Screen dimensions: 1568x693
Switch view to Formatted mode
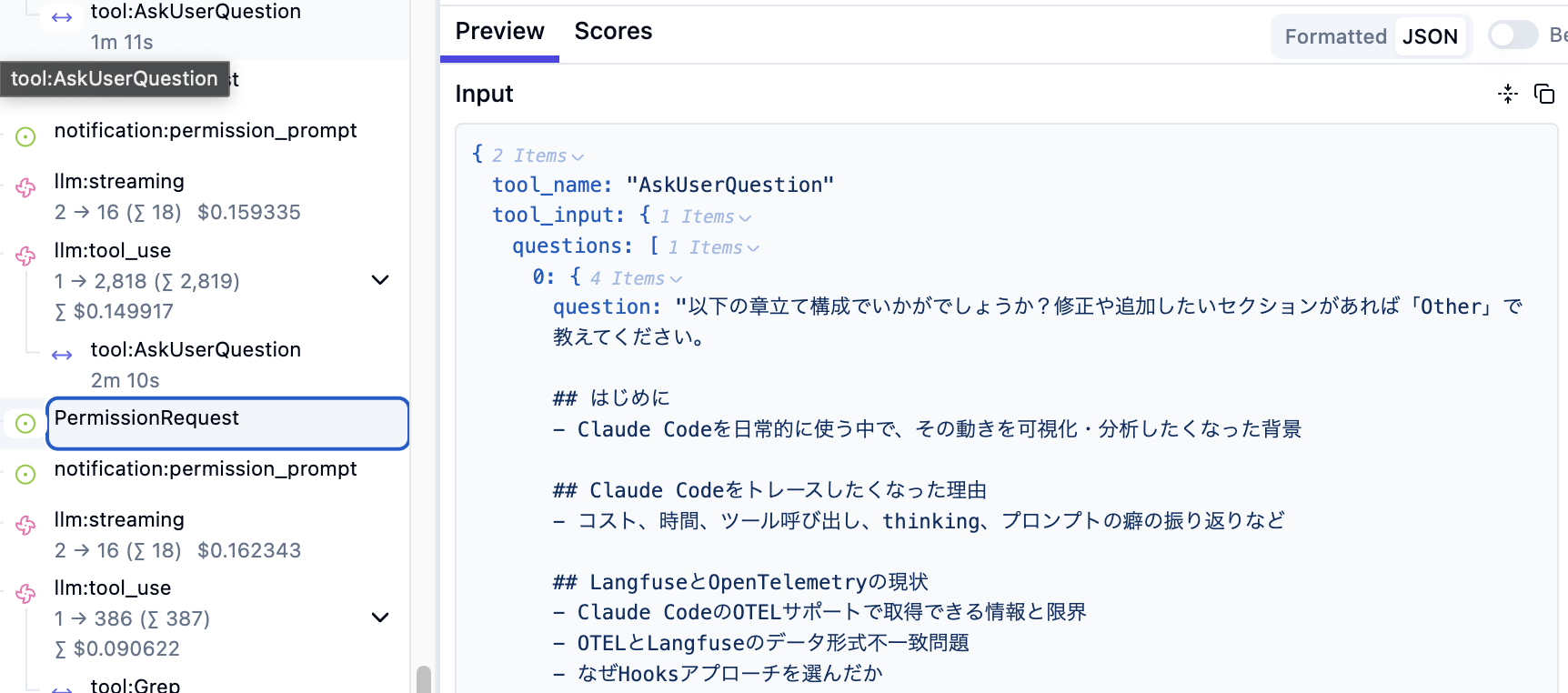pos(1335,36)
